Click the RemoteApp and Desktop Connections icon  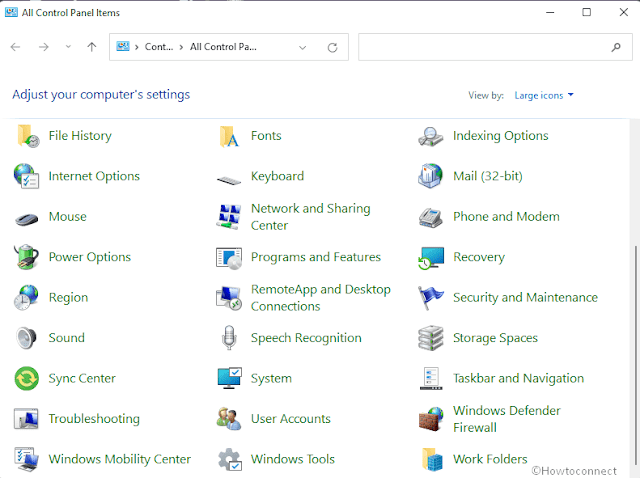tap(229, 298)
